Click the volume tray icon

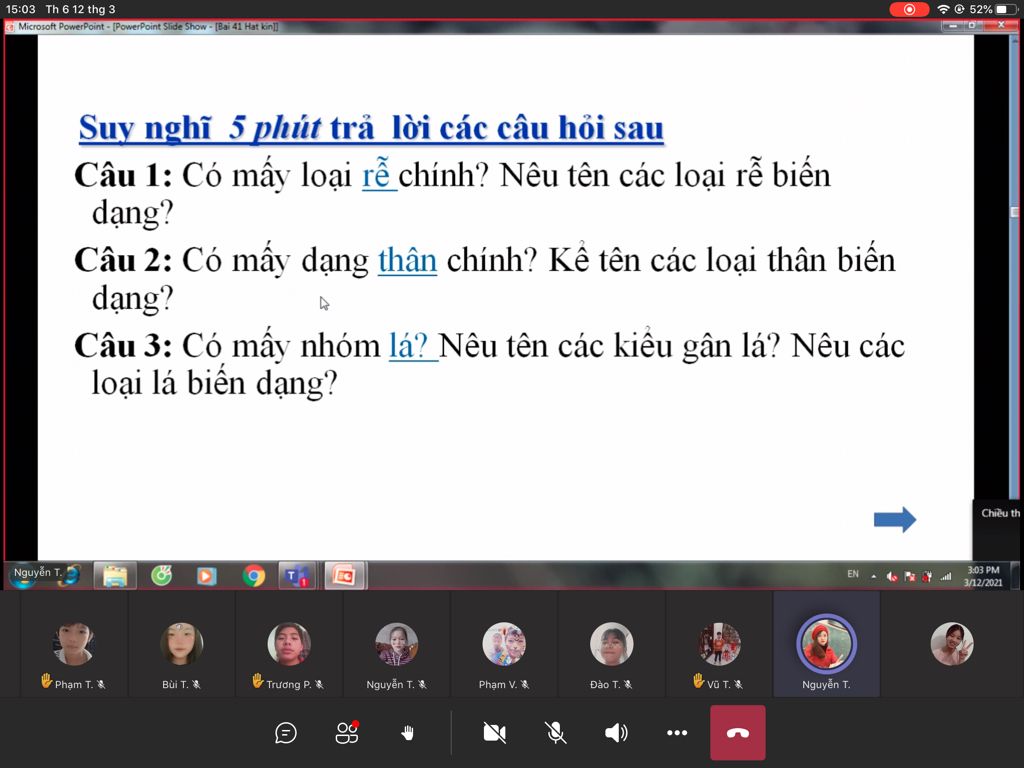click(x=891, y=576)
